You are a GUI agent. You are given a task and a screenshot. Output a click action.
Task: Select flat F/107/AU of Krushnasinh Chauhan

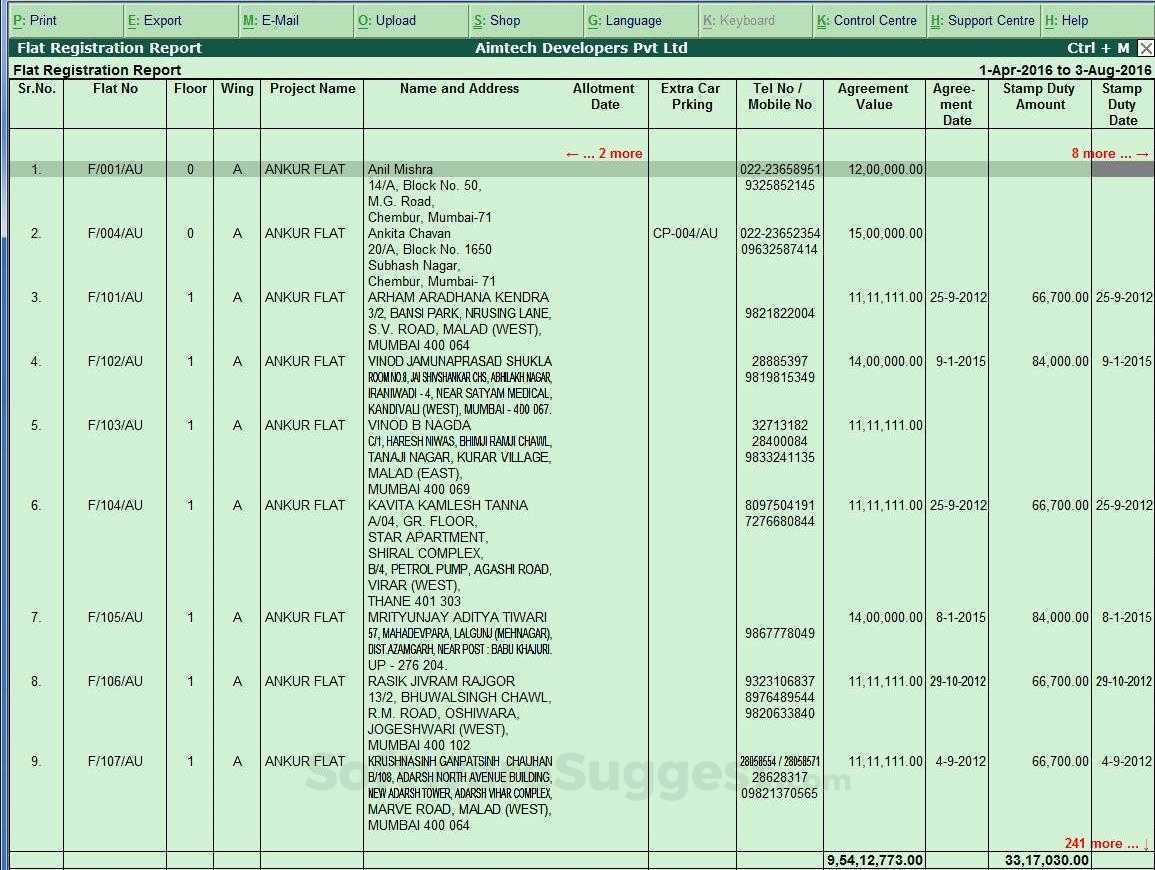click(x=112, y=761)
